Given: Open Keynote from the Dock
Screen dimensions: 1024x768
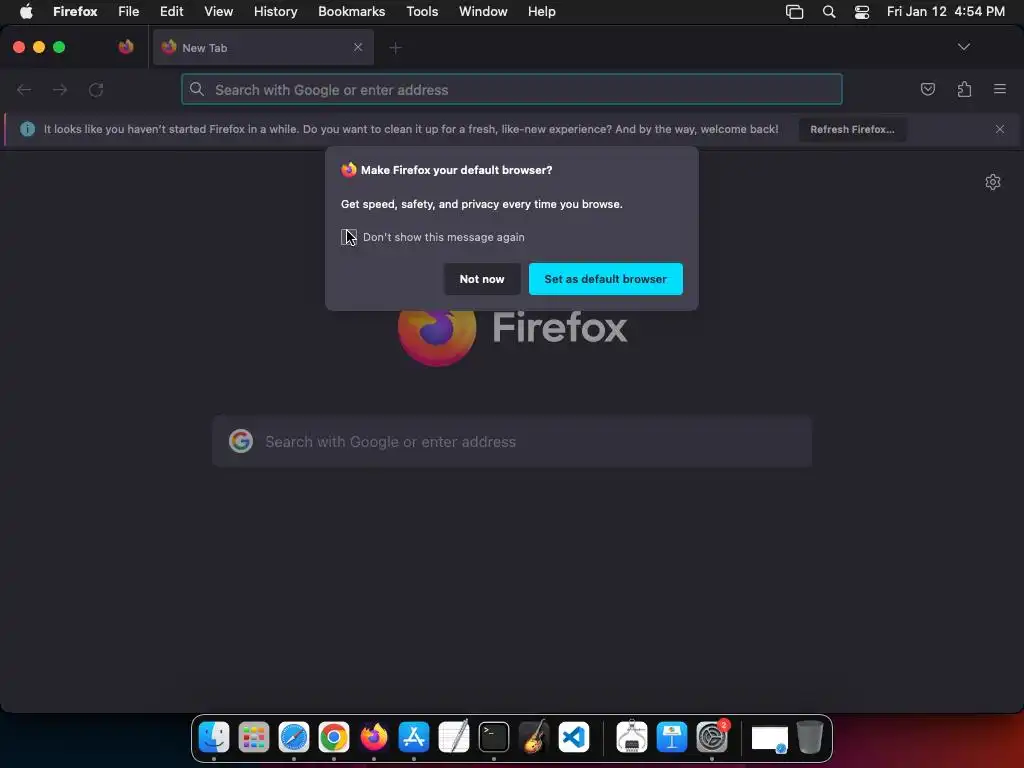Looking at the screenshot, I should point(672,737).
